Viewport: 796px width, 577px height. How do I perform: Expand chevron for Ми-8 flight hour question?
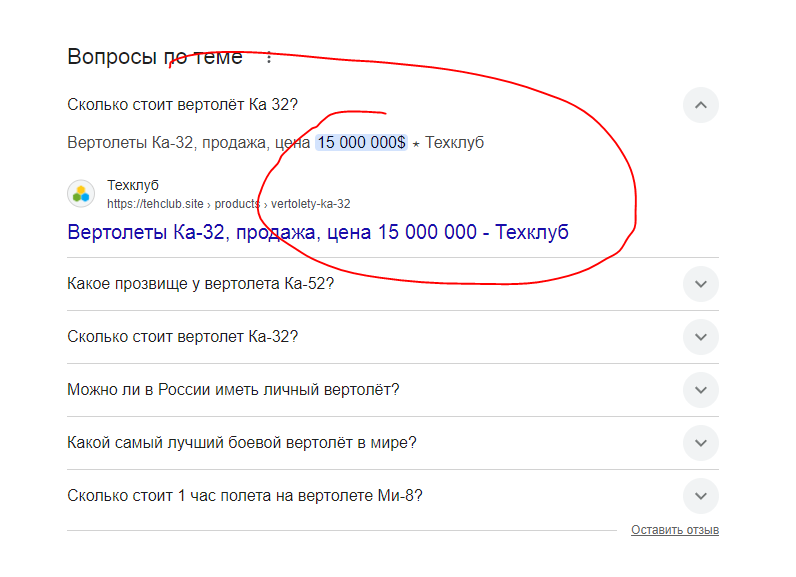pos(701,496)
